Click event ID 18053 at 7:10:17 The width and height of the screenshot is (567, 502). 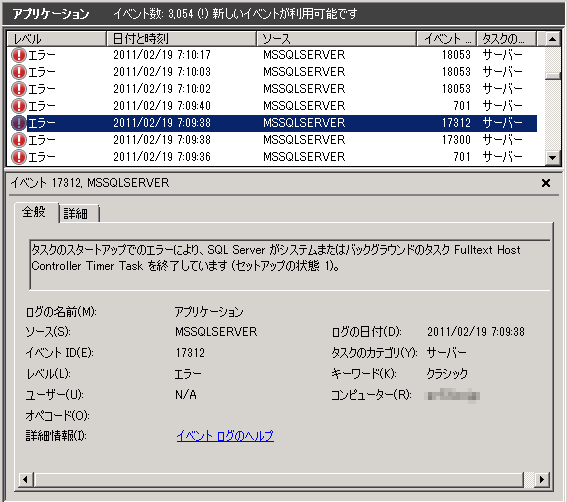[456, 55]
